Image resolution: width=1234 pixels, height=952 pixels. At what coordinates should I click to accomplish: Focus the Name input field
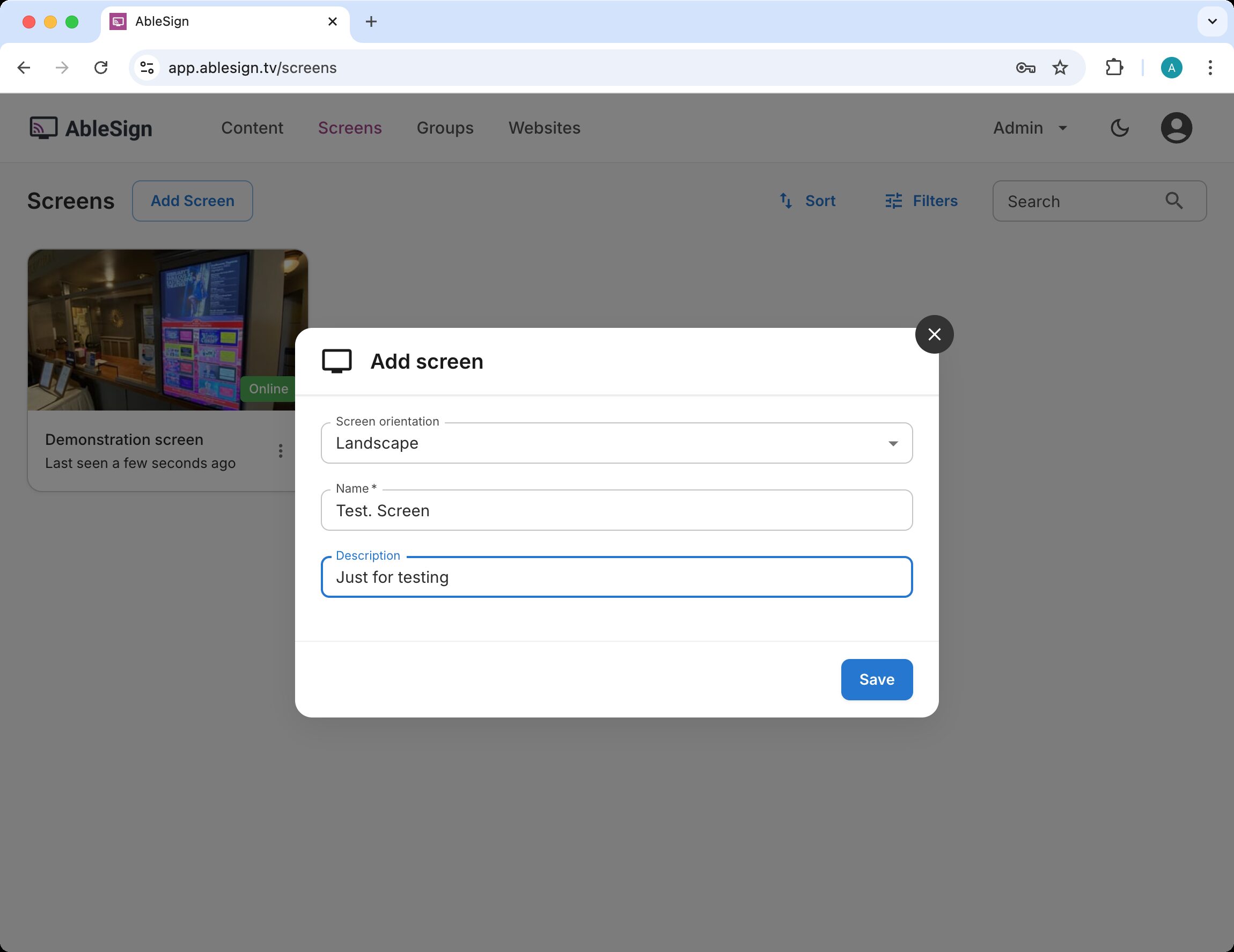[616, 510]
